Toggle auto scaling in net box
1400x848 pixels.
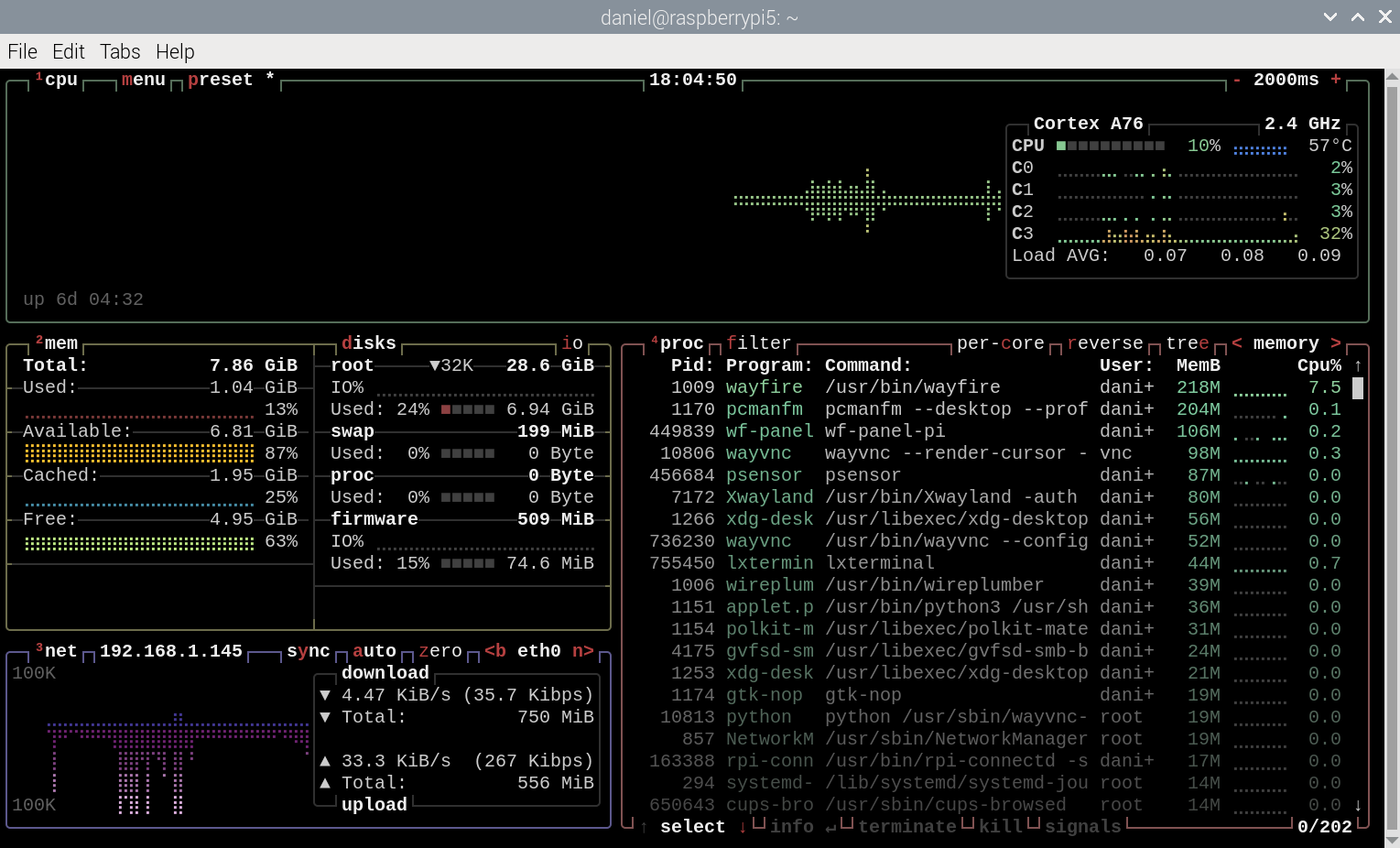374,651
